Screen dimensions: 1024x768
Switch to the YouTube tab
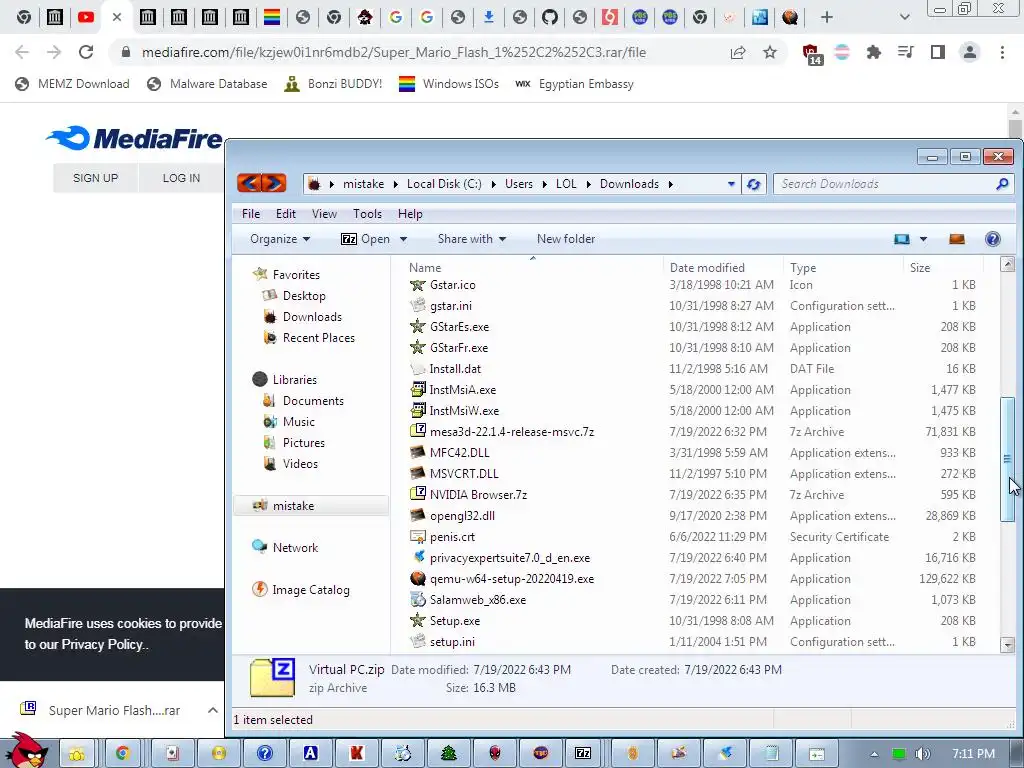click(x=86, y=17)
